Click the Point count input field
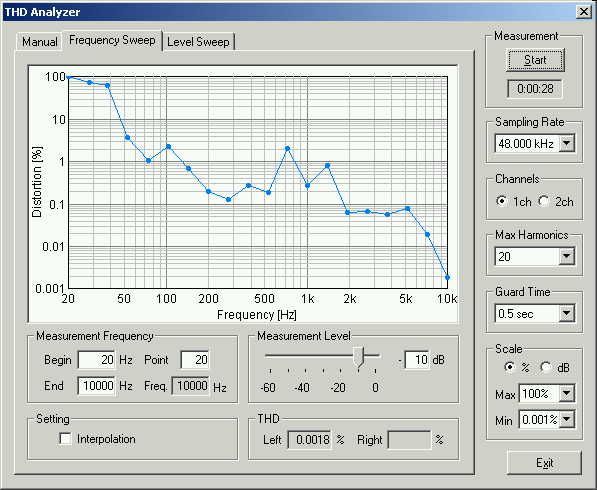This screenshot has width=597, height=490. 195,359
